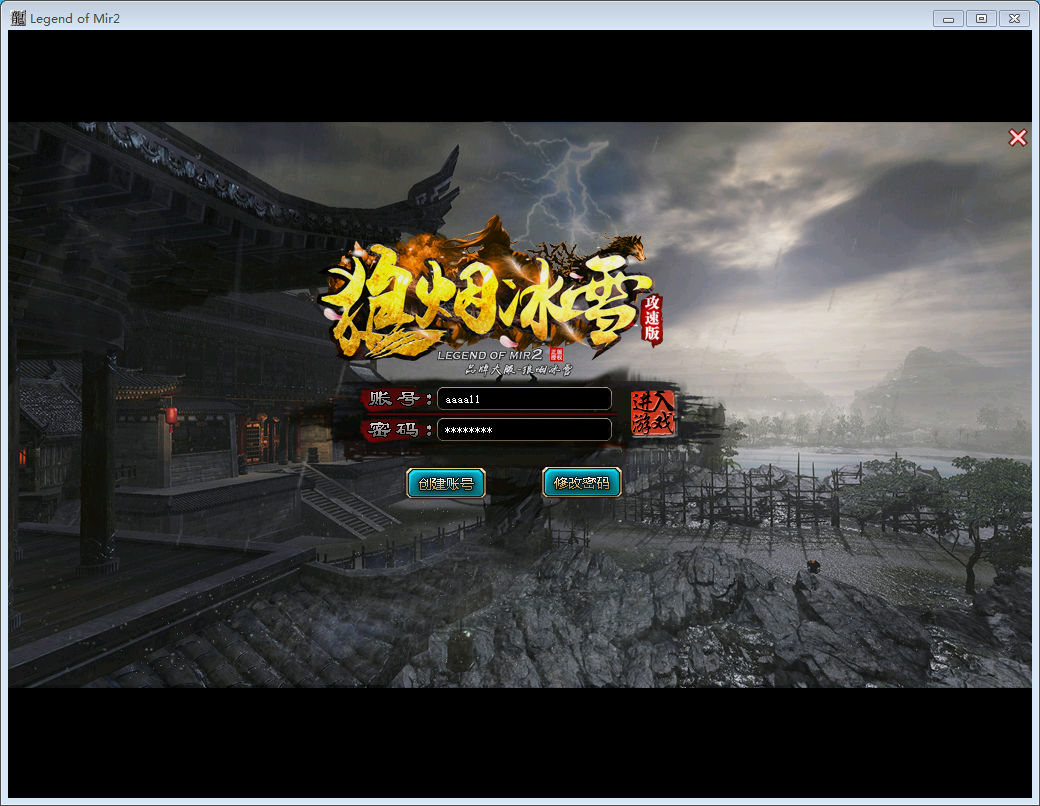Click the 密码 label text
Screen dimensions: 1040x806
click(394, 430)
